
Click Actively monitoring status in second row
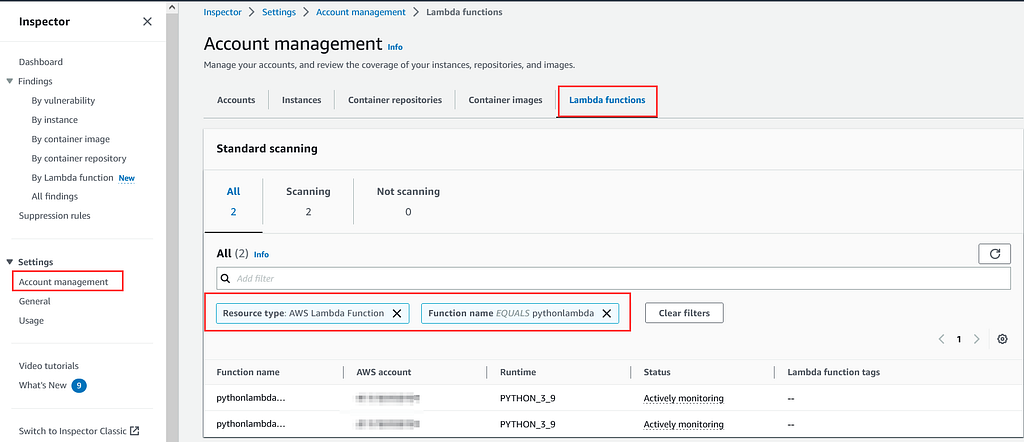click(684, 424)
